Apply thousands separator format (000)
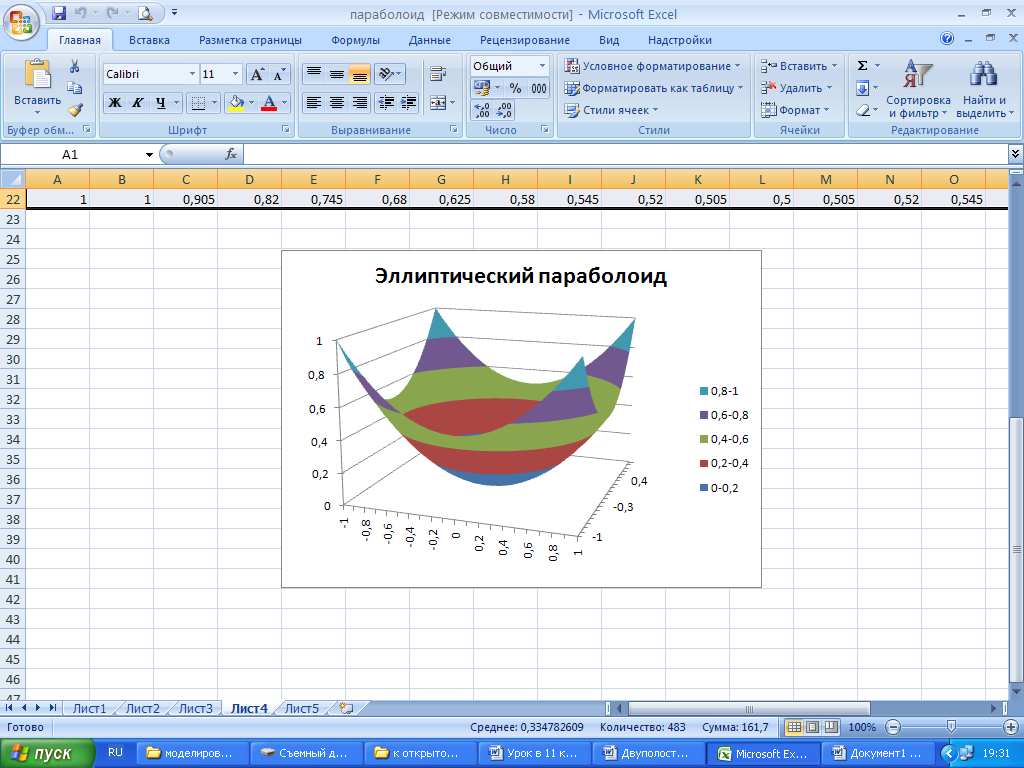 coord(539,88)
